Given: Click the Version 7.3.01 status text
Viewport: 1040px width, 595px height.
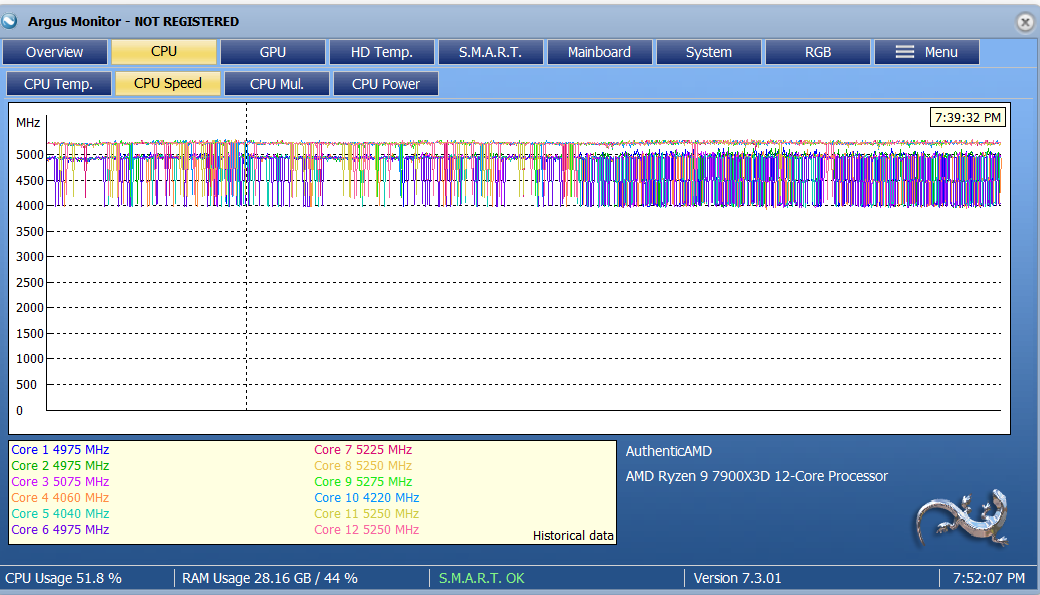Looking at the screenshot, I should (x=737, y=578).
